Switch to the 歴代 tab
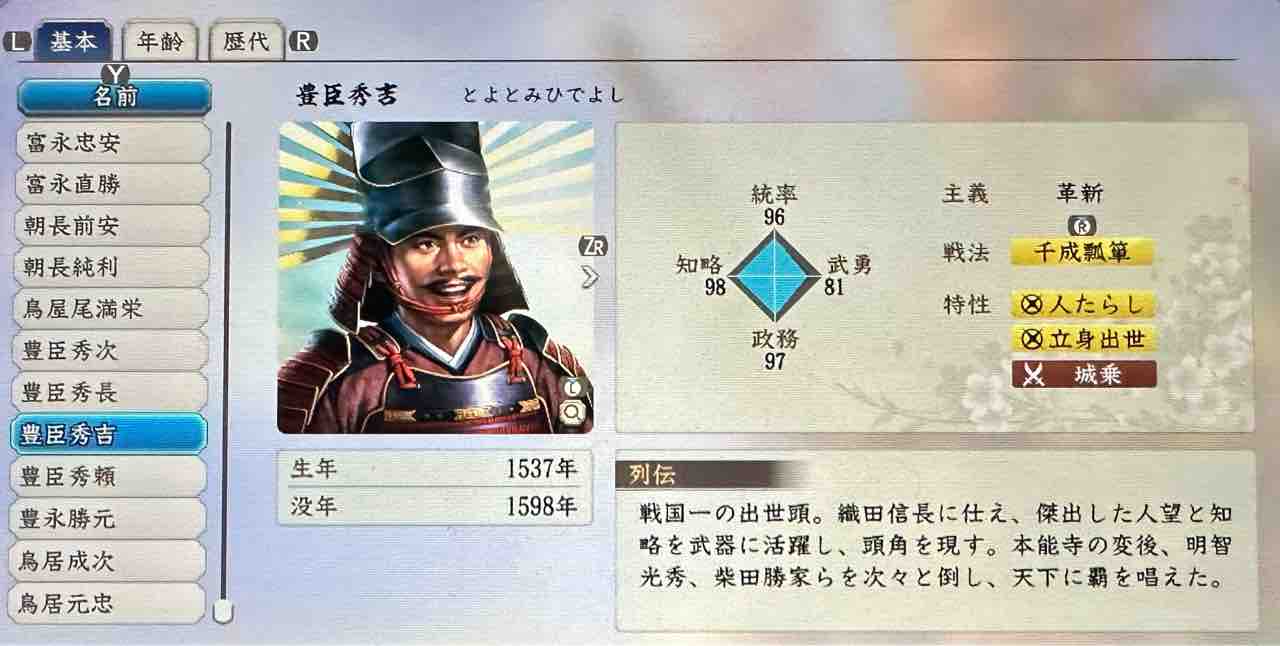 point(247,42)
